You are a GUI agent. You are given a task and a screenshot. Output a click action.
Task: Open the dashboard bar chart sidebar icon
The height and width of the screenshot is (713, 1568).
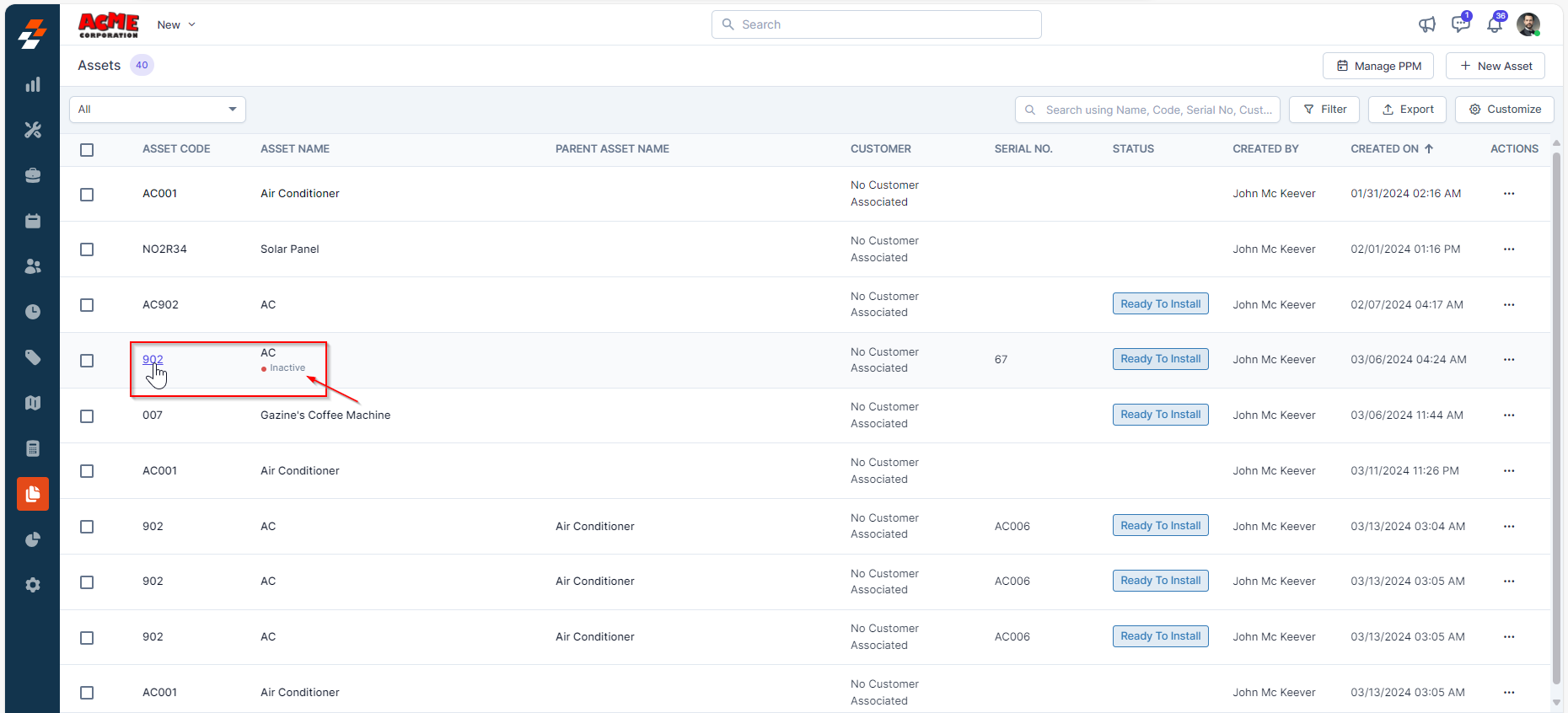(x=33, y=84)
